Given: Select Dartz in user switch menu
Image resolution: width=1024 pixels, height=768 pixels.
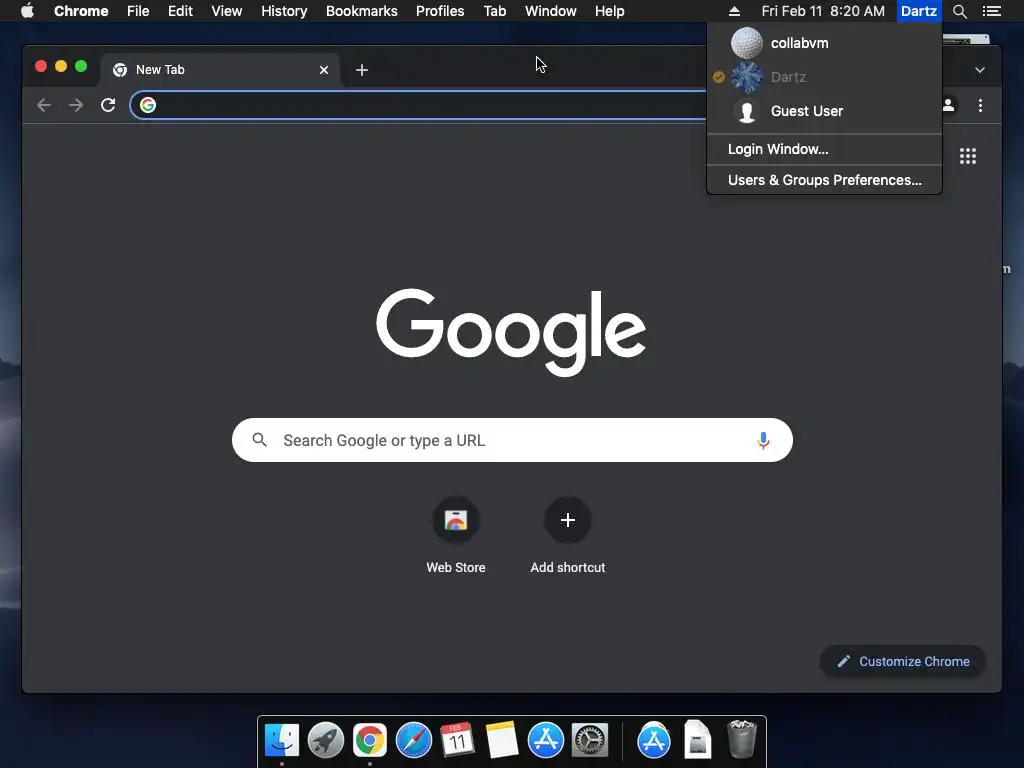Looking at the screenshot, I should pos(824,77).
